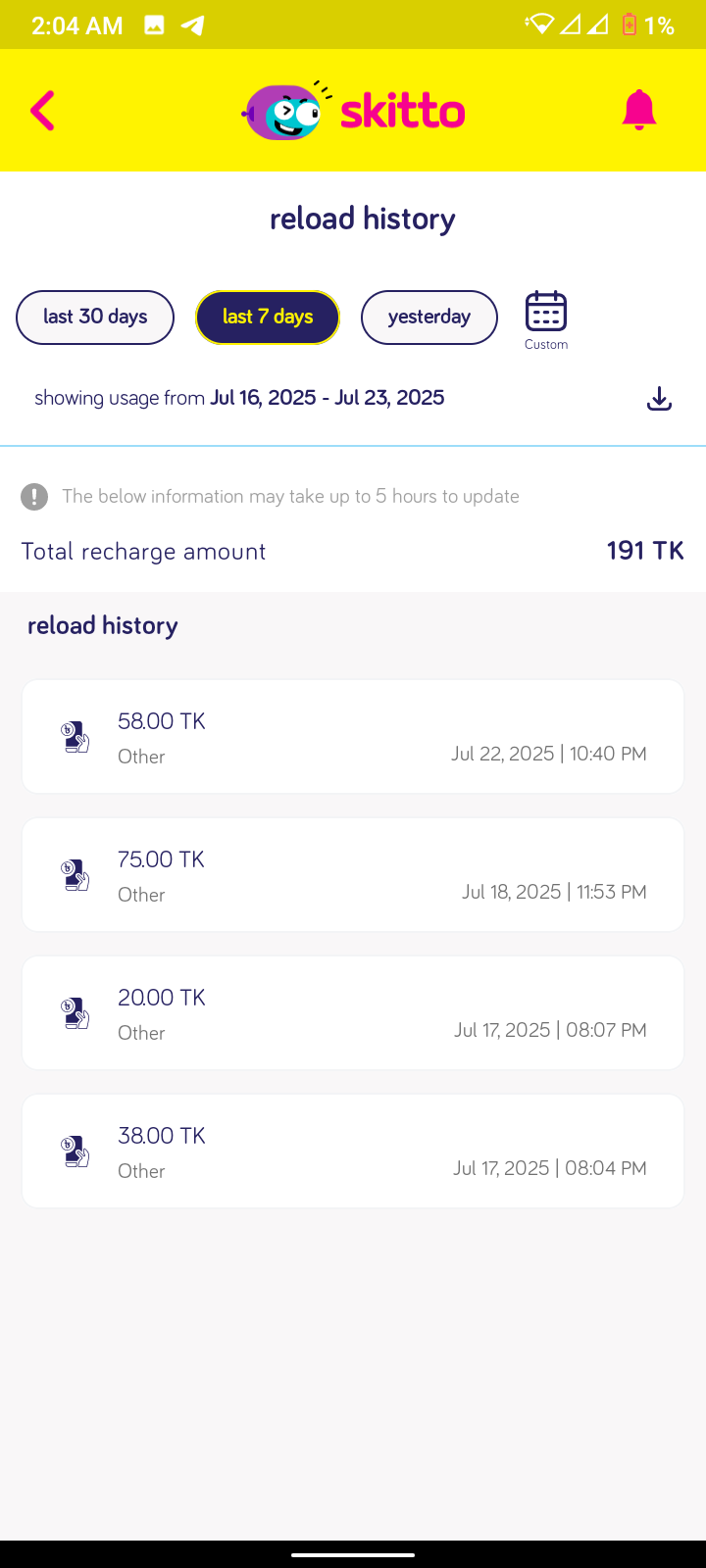Open the Jul 17 08:04 PM reload
The height and width of the screenshot is (1568, 706).
[x=353, y=1151]
